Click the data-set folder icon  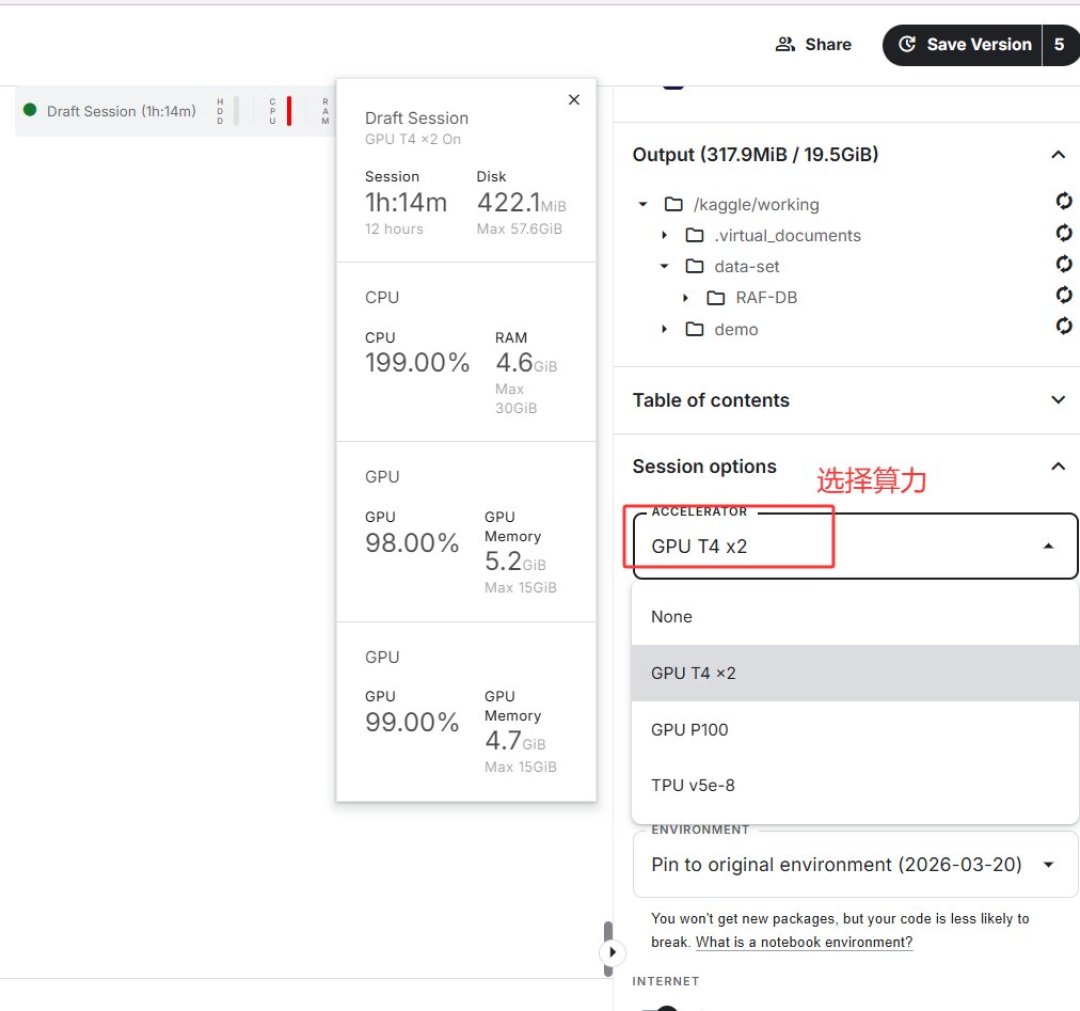click(694, 267)
